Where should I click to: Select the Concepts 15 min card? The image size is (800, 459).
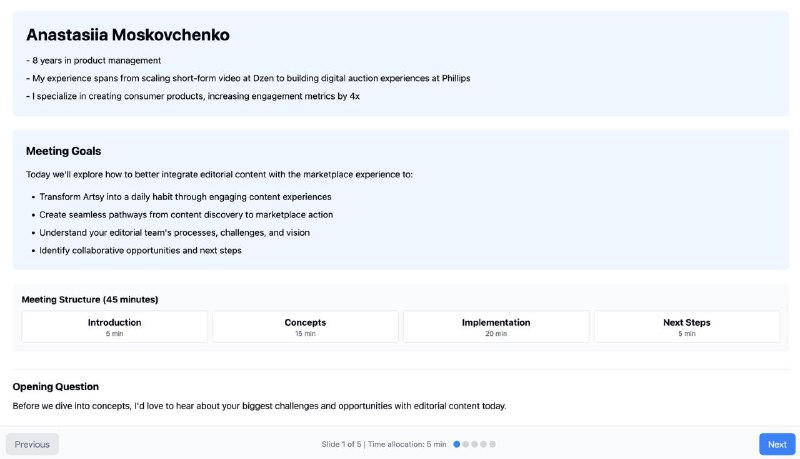[x=305, y=327]
